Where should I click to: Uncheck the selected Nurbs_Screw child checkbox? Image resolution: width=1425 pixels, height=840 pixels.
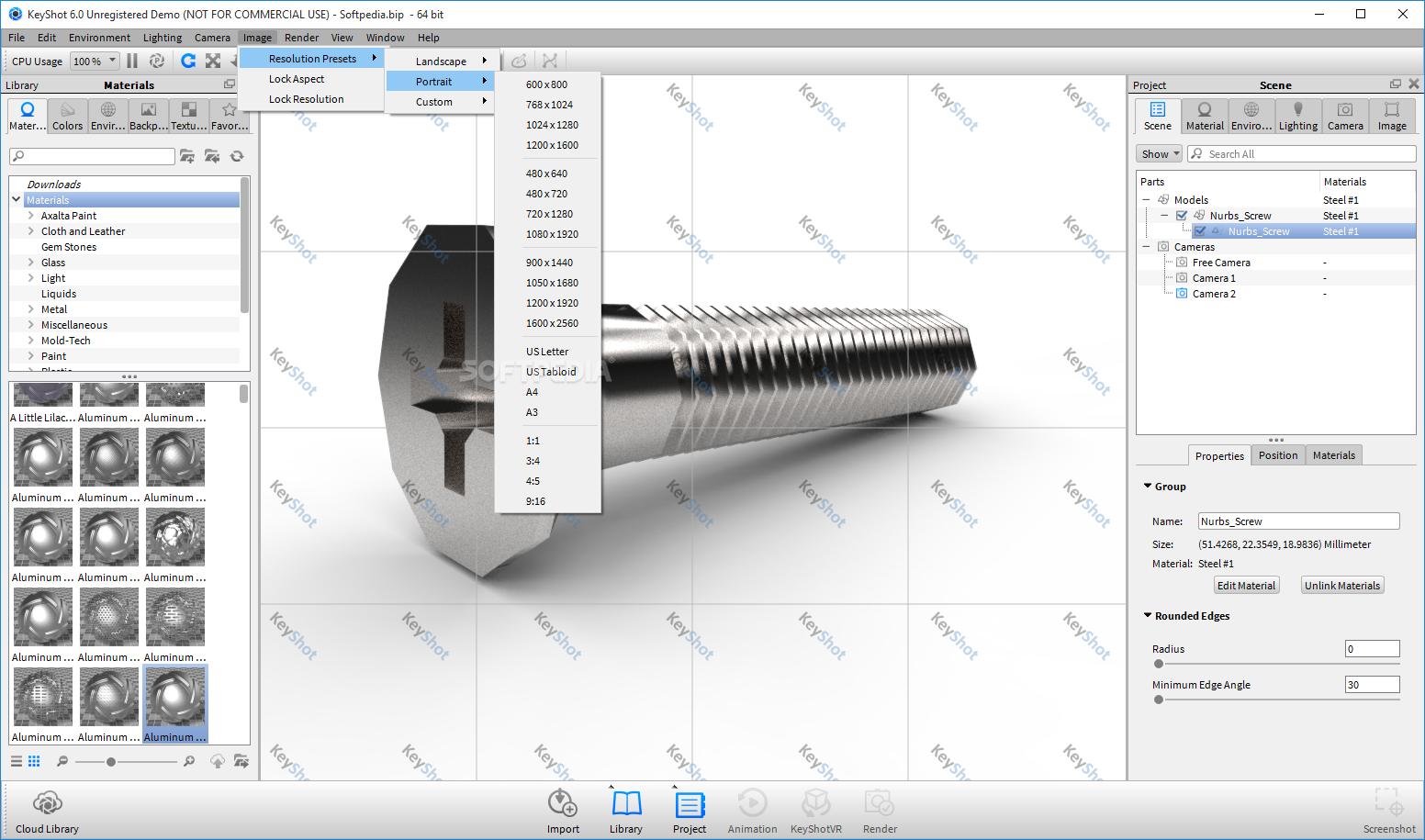[x=1200, y=231]
